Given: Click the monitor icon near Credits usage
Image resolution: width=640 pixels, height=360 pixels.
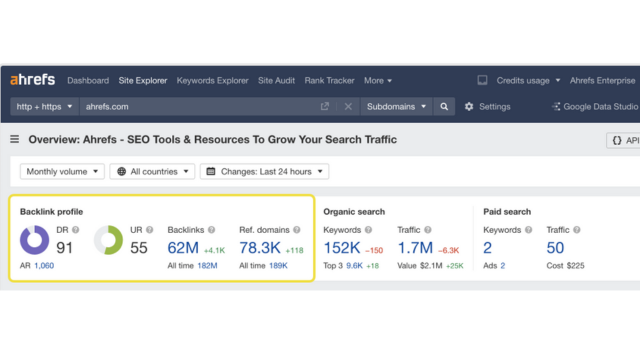Looking at the screenshot, I should pos(482,80).
